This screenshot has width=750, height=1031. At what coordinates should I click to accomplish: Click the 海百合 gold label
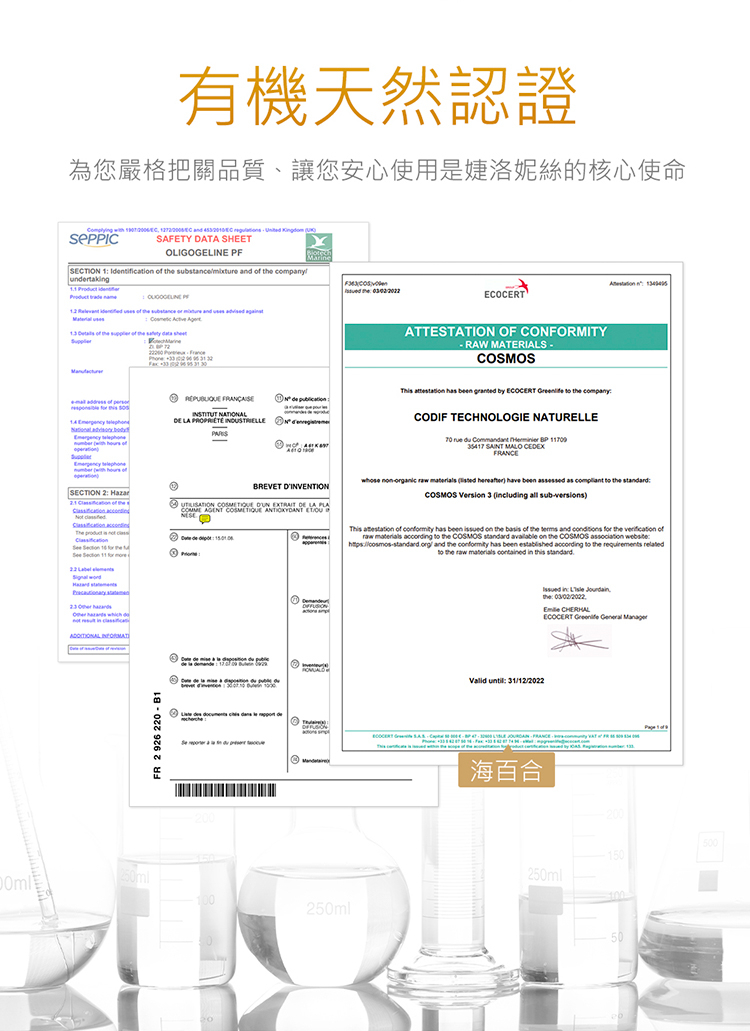click(506, 770)
